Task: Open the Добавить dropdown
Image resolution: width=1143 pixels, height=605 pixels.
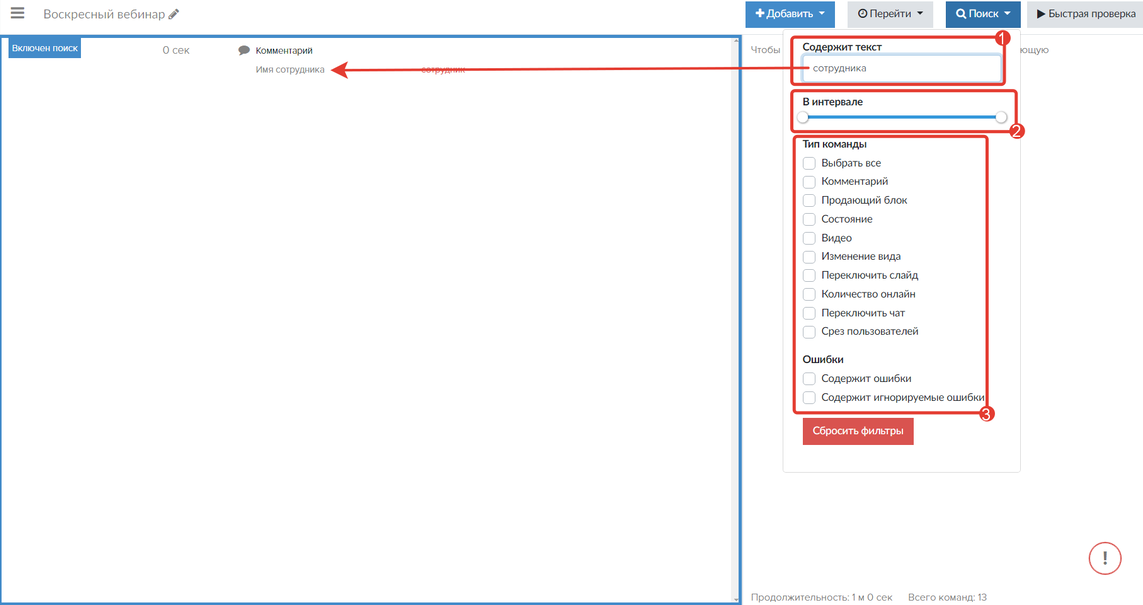Action: (x=789, y=15)
